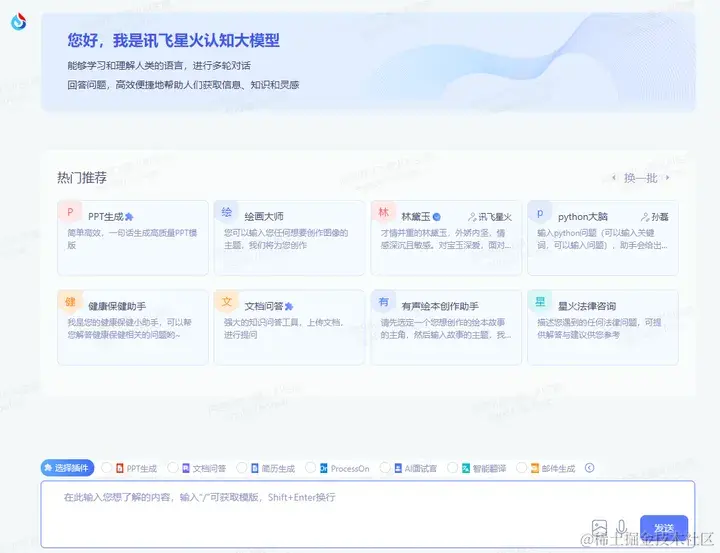Click the p avatar icon on python大脑 card

(540, 213)
